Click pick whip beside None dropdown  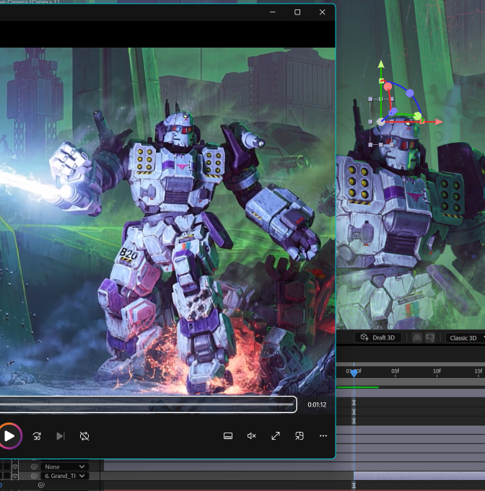point(34,467)
